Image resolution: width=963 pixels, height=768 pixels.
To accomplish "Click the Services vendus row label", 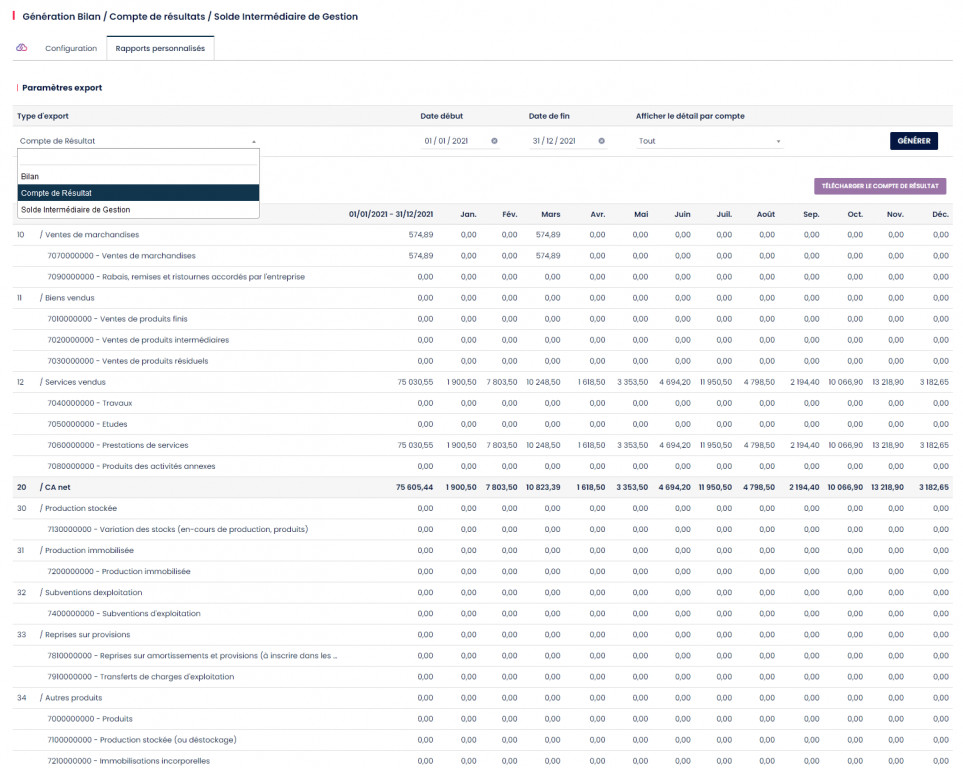I will [x=75, y=382].
